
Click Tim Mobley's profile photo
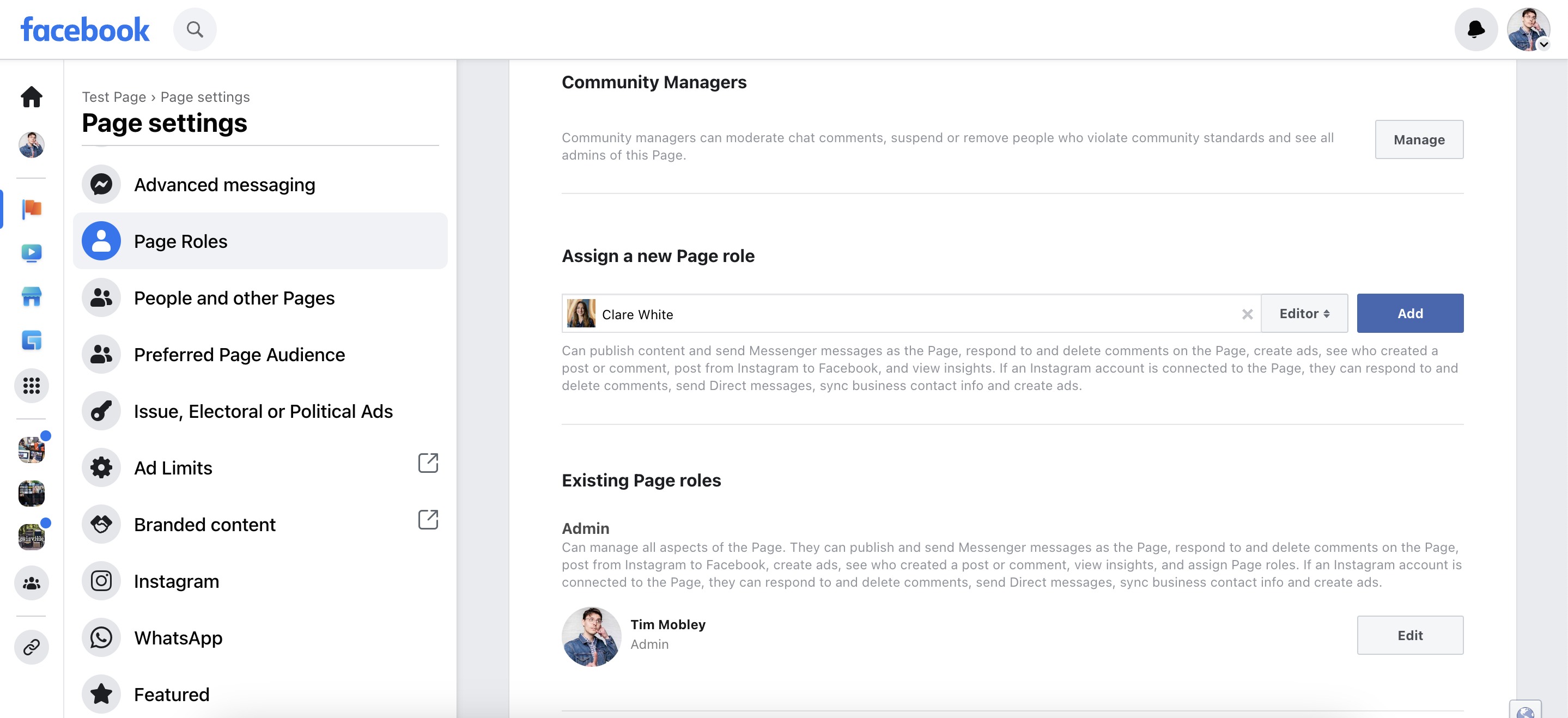591,636
